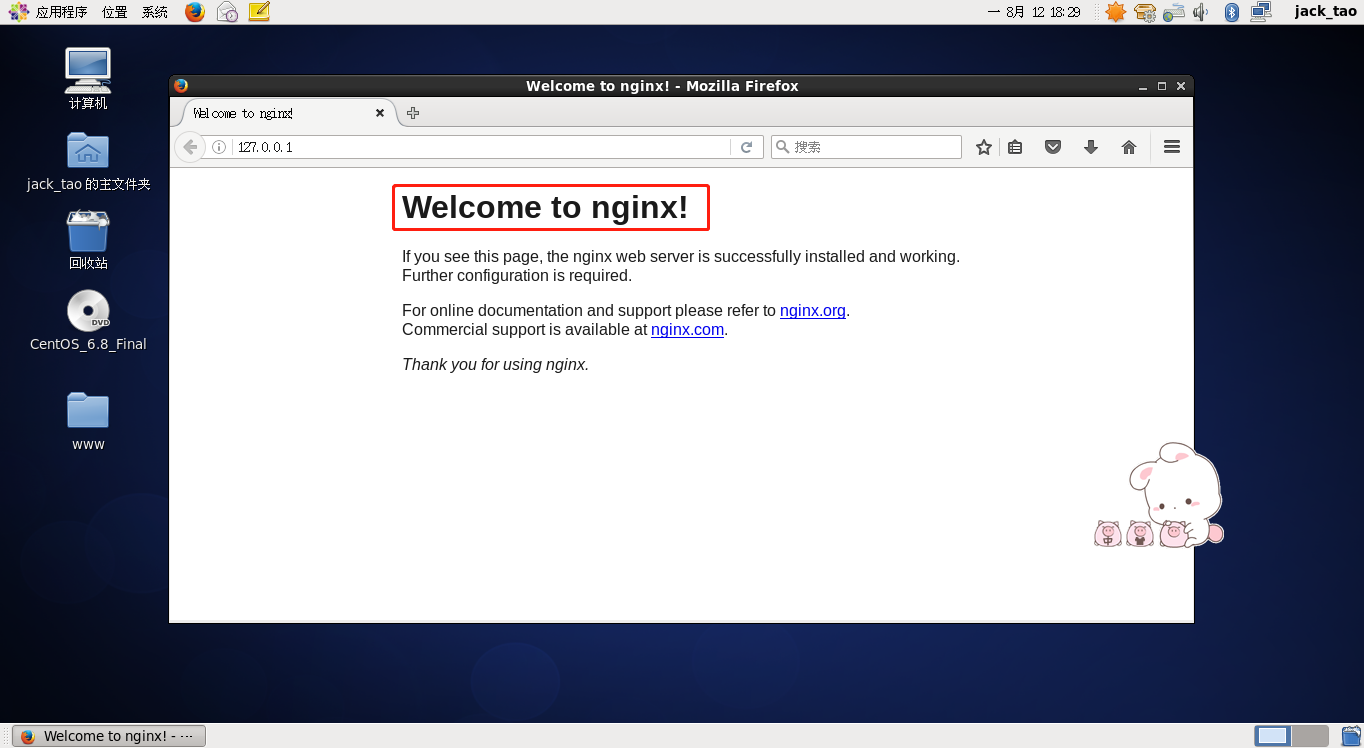Click the tray icon left of the speaker
Screen dimensions: 1364x748
(x=1174, y=12)
